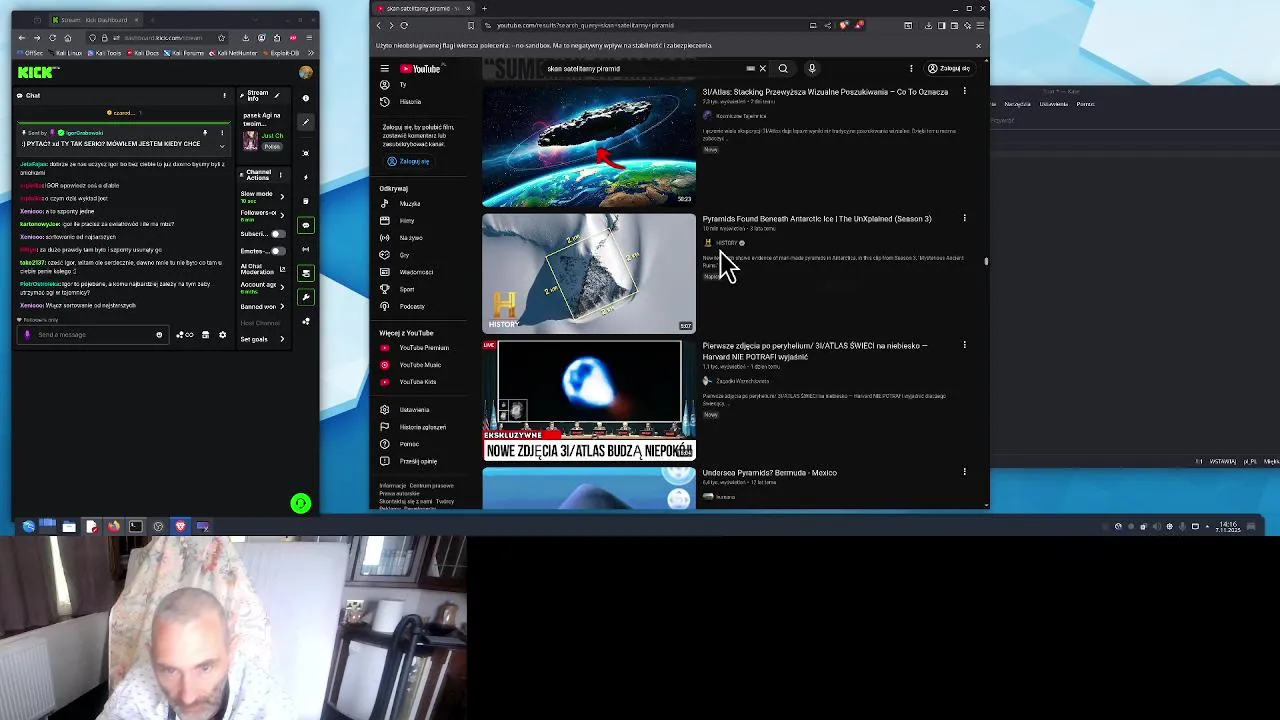Image resolution: width=1280 pixels, height=720 pixels.
Task: Open YouTube settings three-dot menu in header
Action: [x=911, y=69]
